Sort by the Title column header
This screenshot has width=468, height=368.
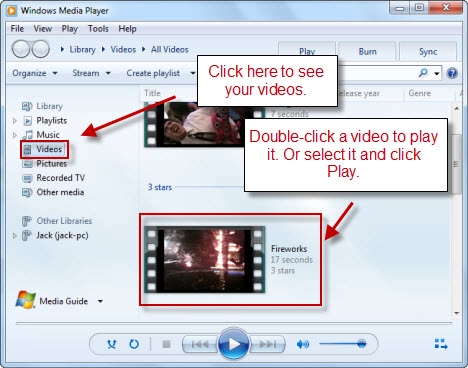[152, 93]
